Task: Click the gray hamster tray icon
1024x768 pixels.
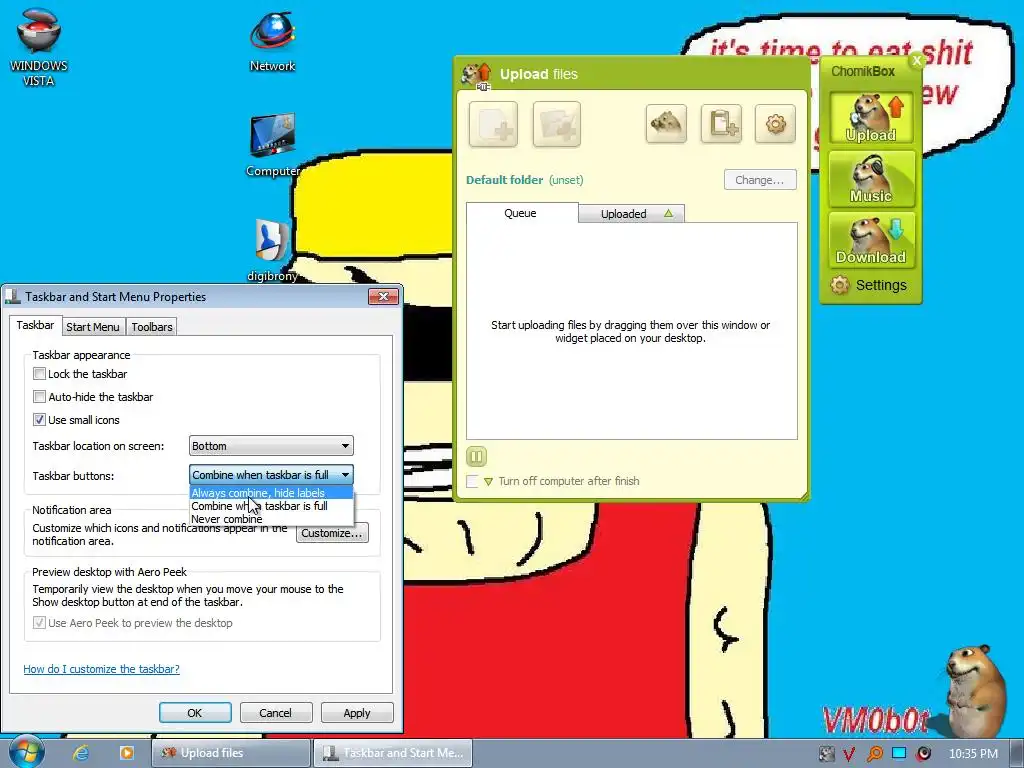Action: tap(826, 754)
